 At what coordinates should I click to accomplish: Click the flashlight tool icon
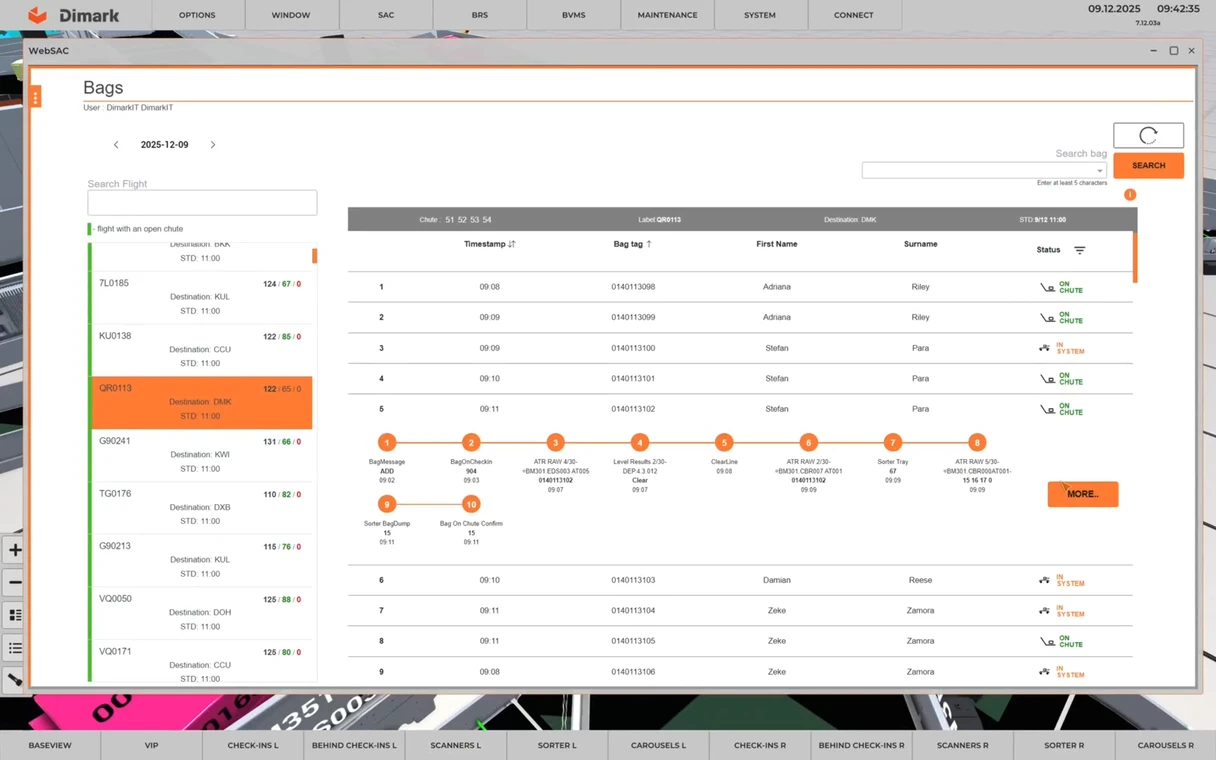tap(15, 680)
